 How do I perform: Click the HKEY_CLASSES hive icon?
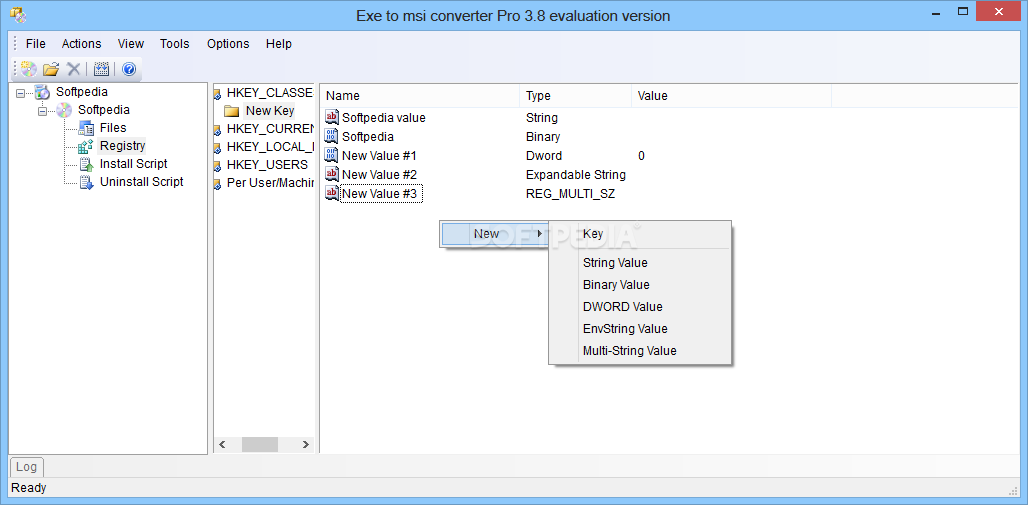coord(217,93)
